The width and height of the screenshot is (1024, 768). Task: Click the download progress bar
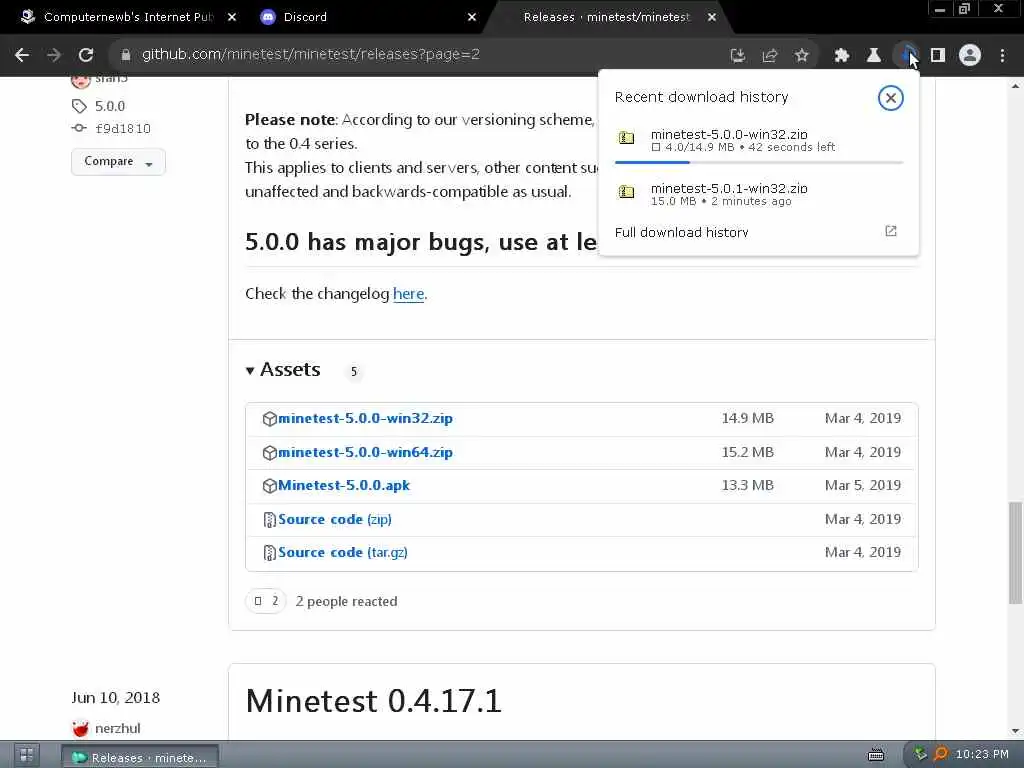(759, 162)
